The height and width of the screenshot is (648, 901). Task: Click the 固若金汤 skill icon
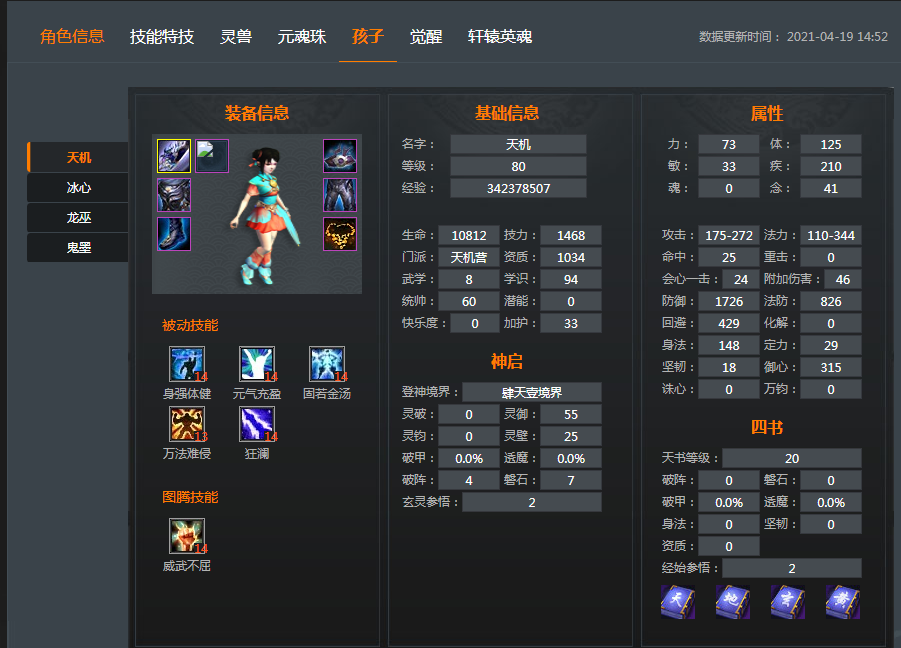click(x=327, y=364)
